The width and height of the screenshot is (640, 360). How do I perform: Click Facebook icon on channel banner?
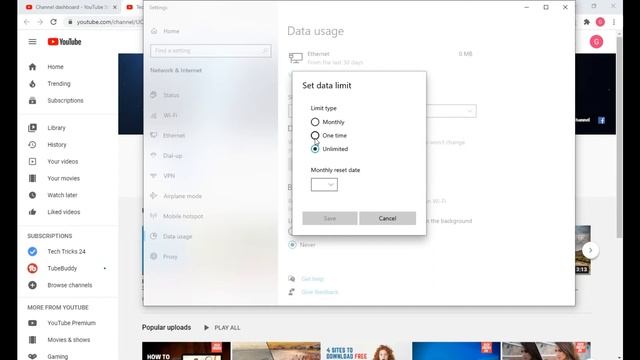602,120
